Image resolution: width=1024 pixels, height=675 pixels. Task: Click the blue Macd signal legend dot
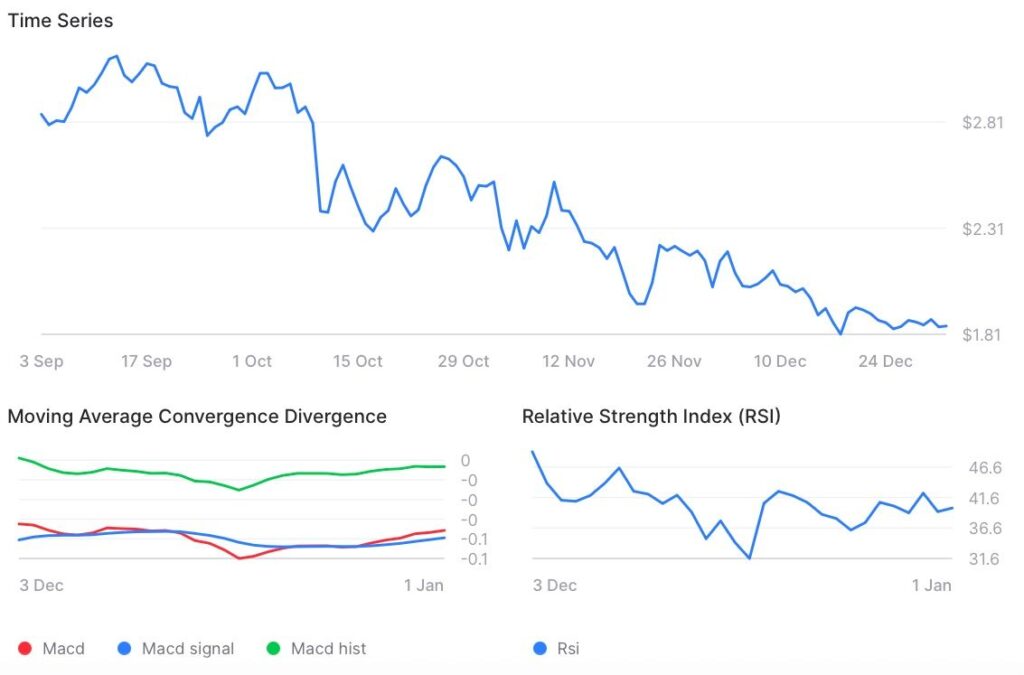[124, 649]
